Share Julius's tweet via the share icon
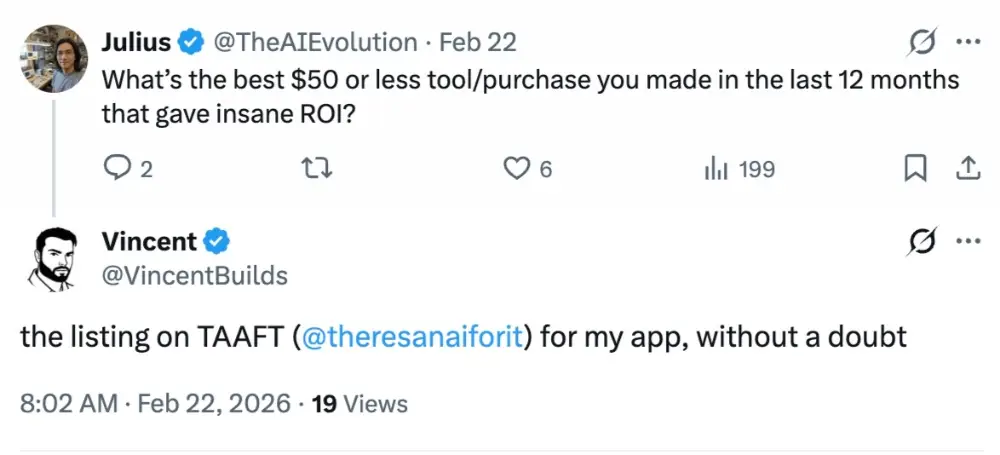Image resolution: width=1000 pixels, height=455 pixels. point(968,169)
